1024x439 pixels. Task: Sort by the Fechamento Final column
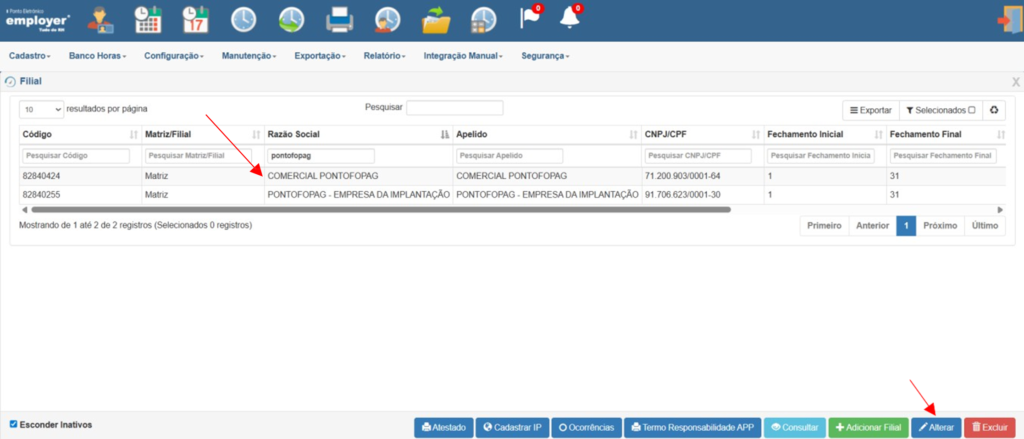point(946,135)
